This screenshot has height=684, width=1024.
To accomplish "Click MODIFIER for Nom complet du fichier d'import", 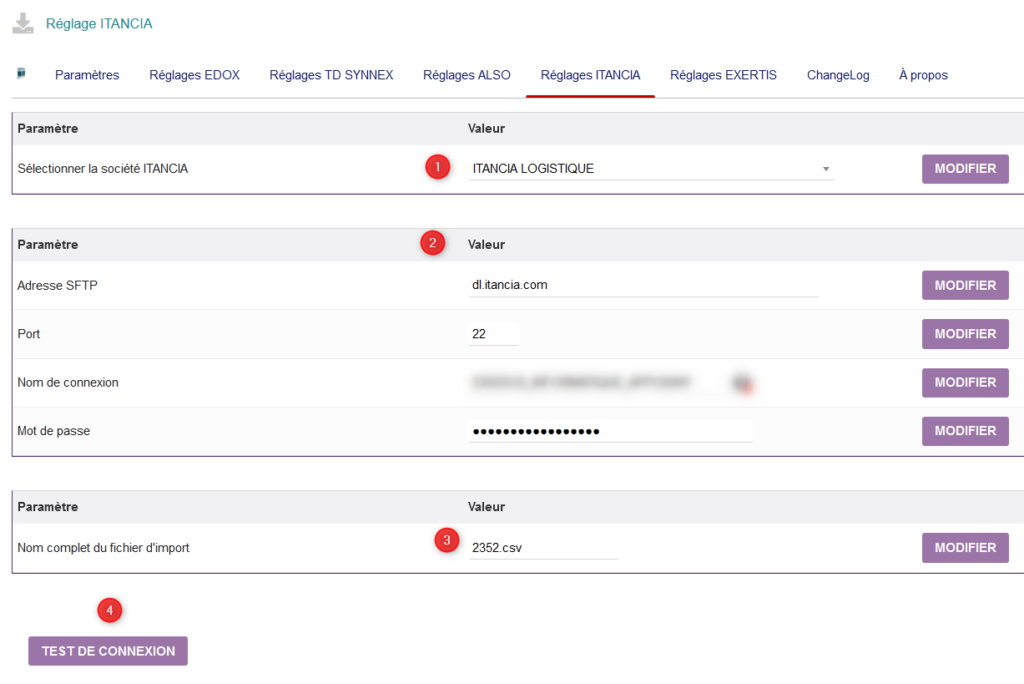I will pos(965,547).
